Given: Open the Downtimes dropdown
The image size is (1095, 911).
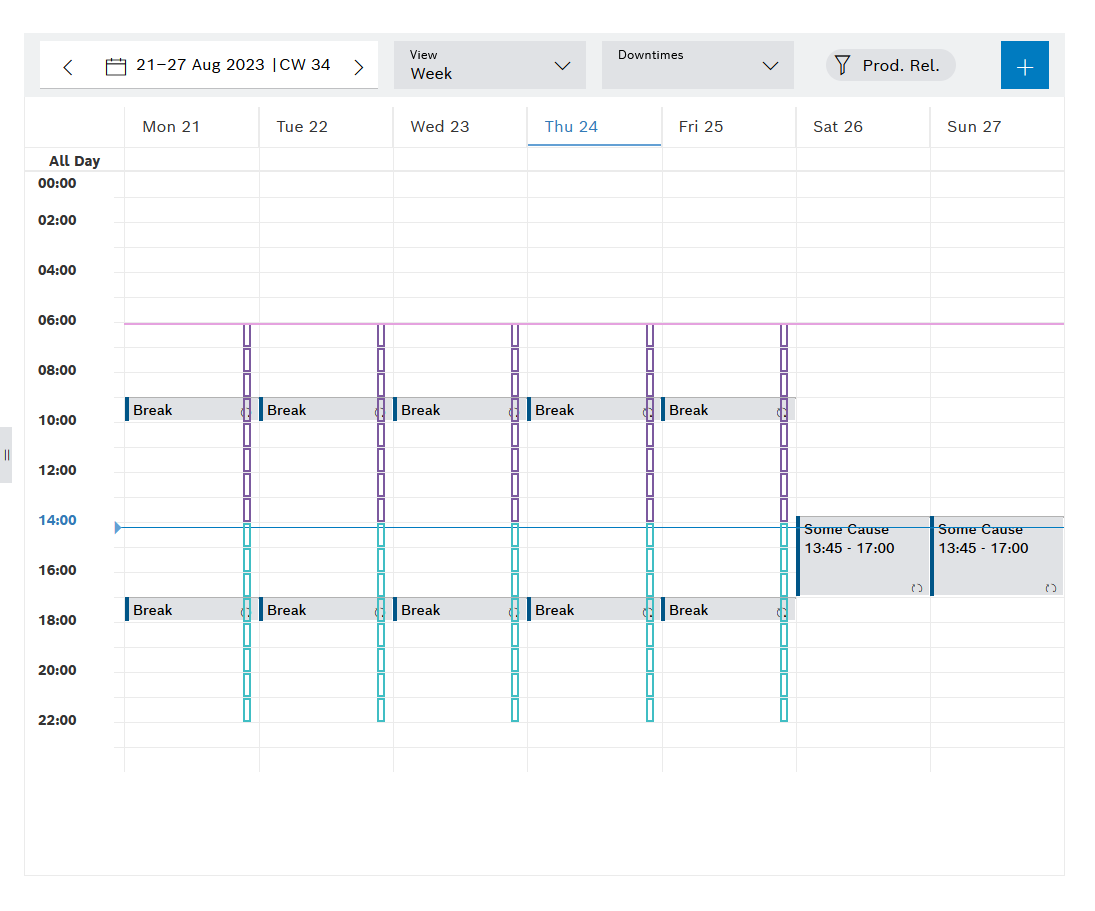Looking at the screenshot, I should (697, 65).
